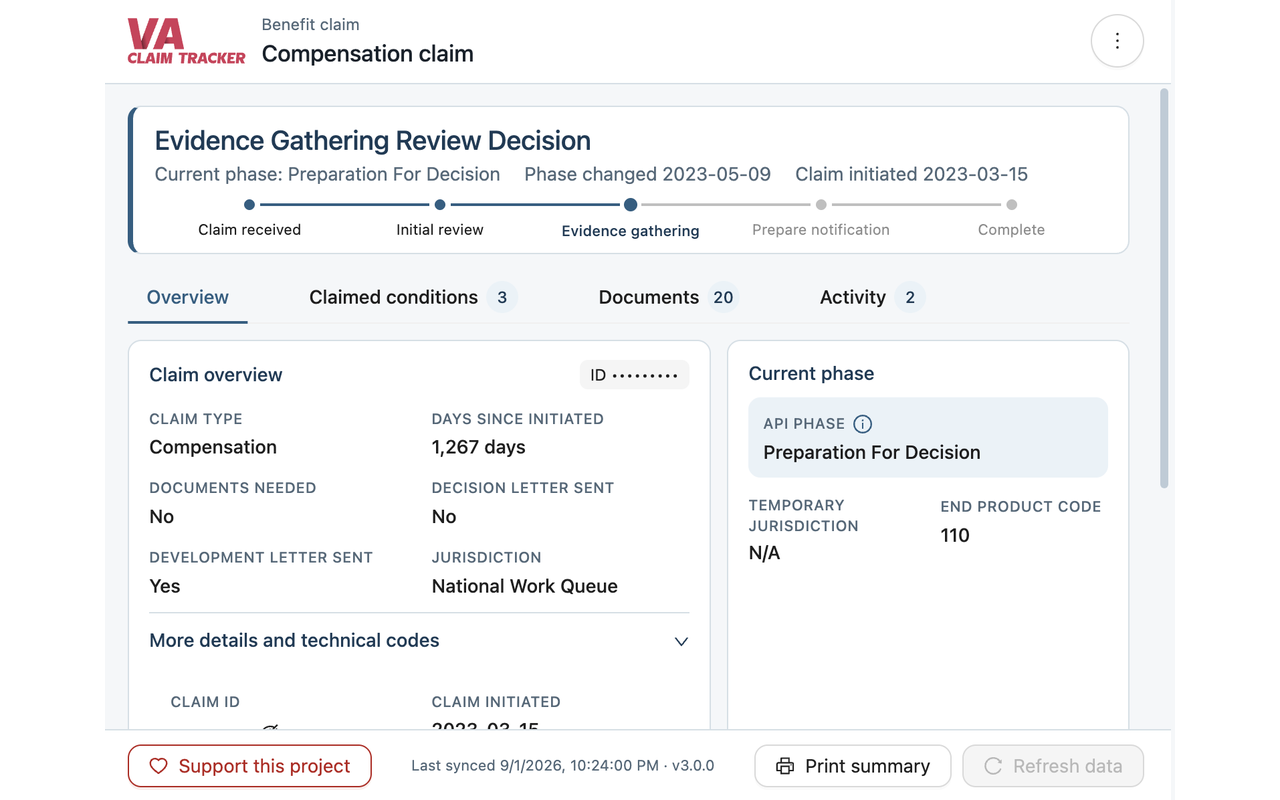Switch to the Overview tab
The height and width of the screenshot is (800, 1280).
(x=188, y=297)
